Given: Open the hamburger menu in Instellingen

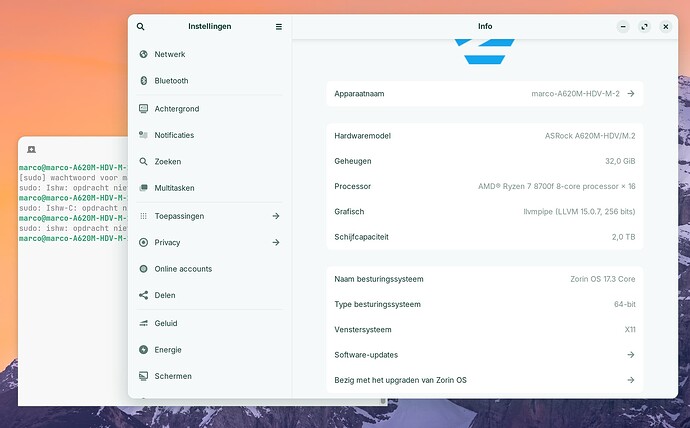Looking at the screenshot, I should [279, 27].
